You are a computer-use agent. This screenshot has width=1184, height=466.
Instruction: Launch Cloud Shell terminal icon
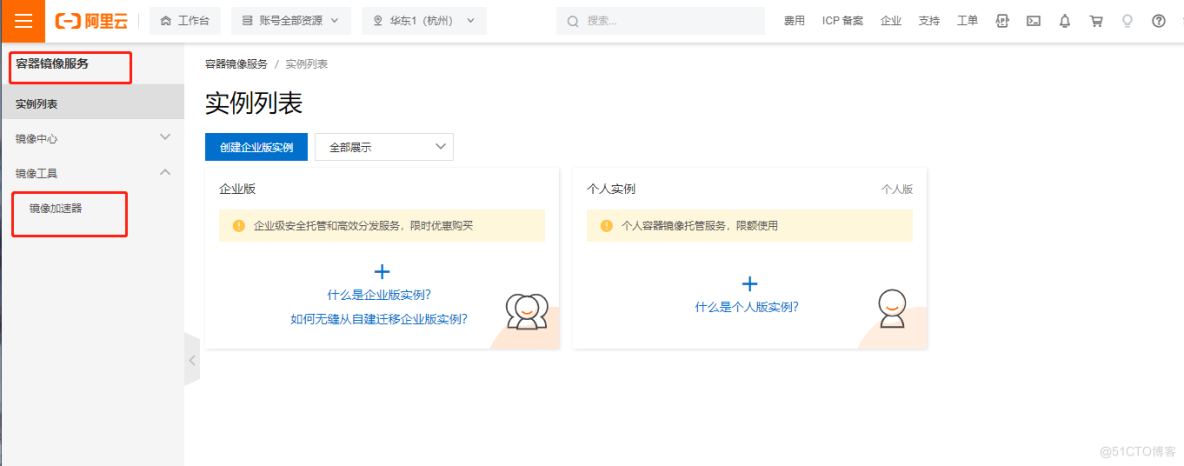[1034, 21]
